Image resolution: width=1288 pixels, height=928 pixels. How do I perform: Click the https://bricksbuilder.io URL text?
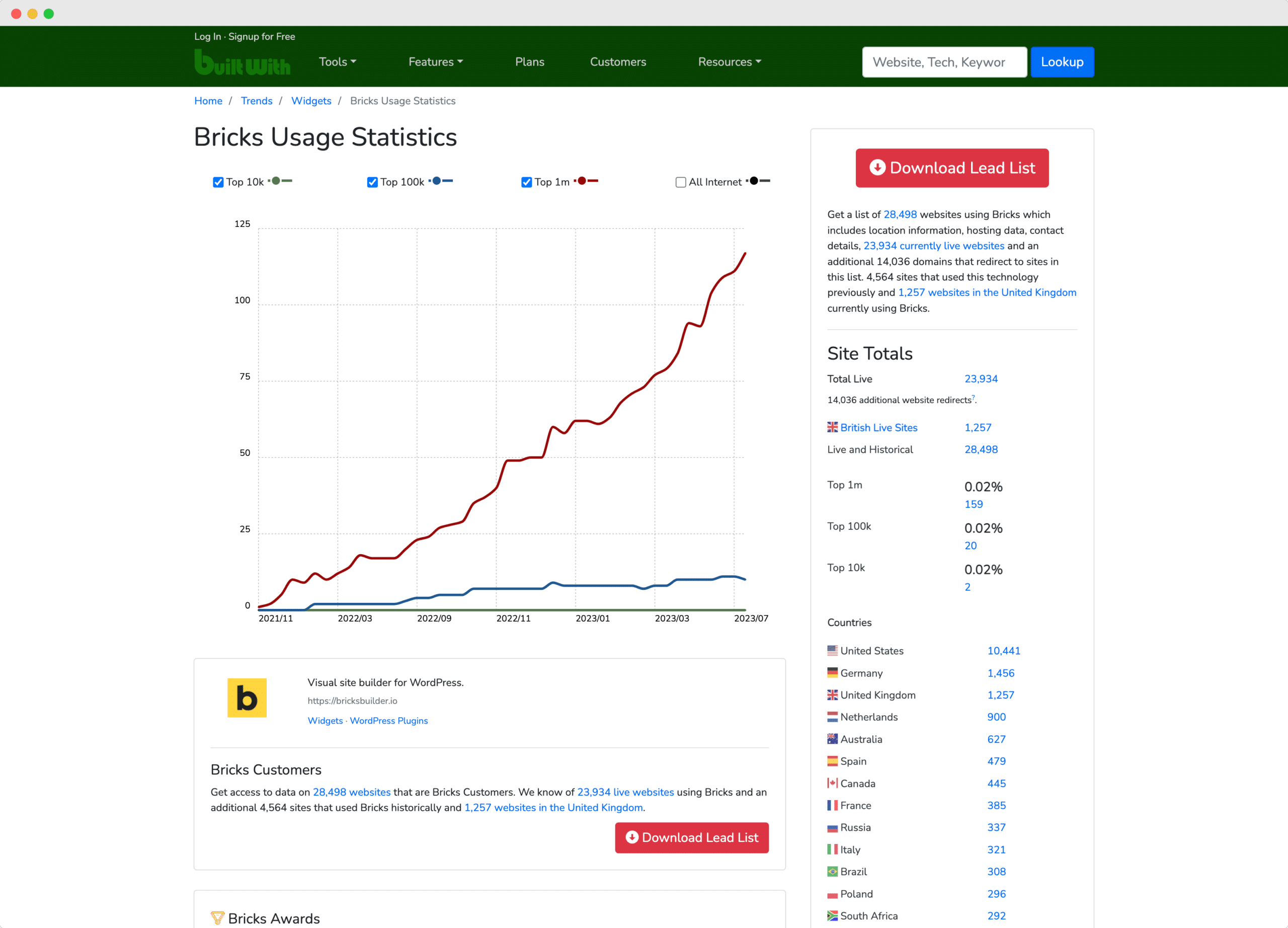click(352, 701)
